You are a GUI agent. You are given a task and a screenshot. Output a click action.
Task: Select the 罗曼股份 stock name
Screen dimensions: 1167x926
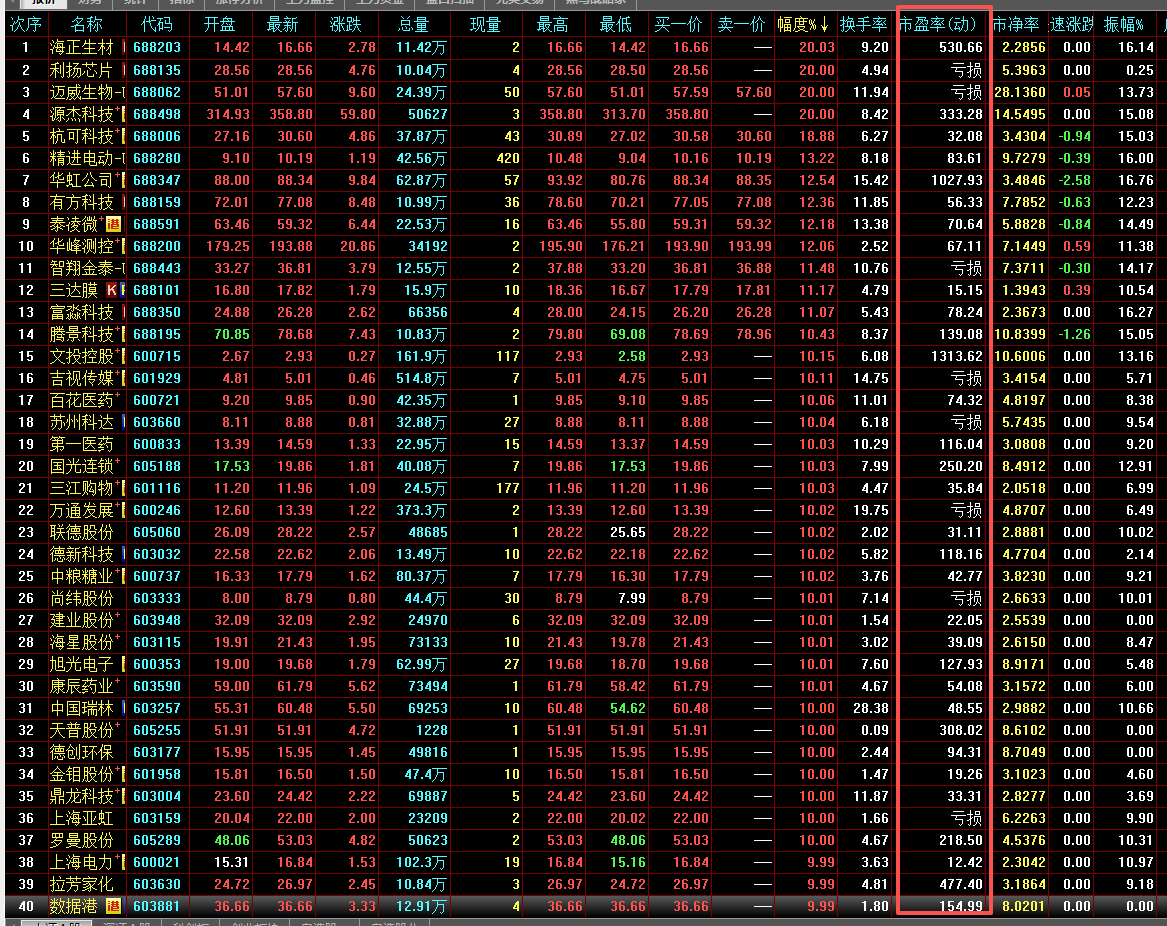pyautogui.click(x=82, y=840)
